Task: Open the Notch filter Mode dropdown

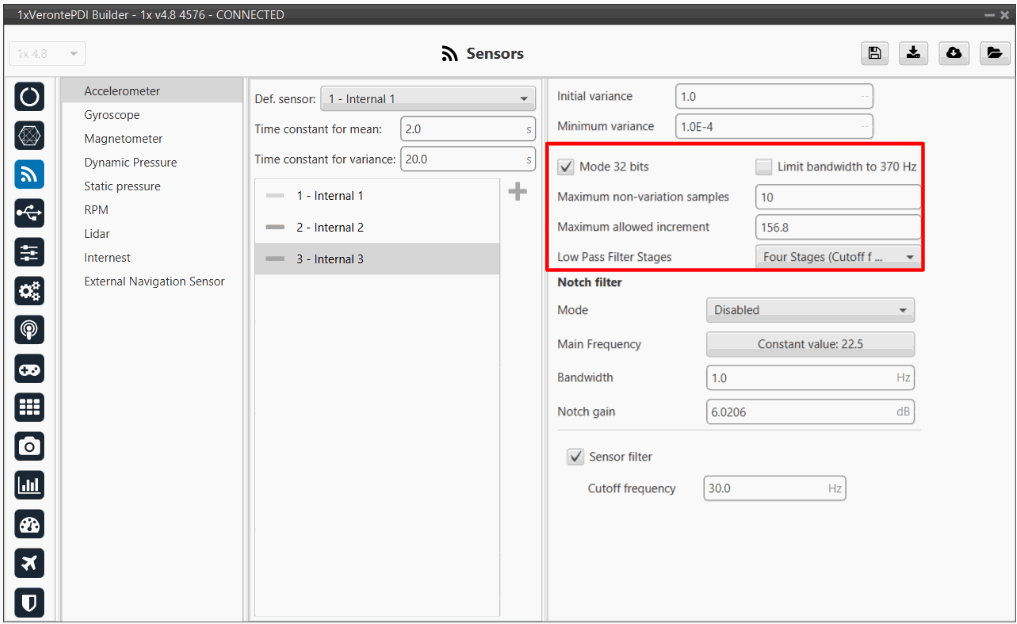Action: (810, 310)
